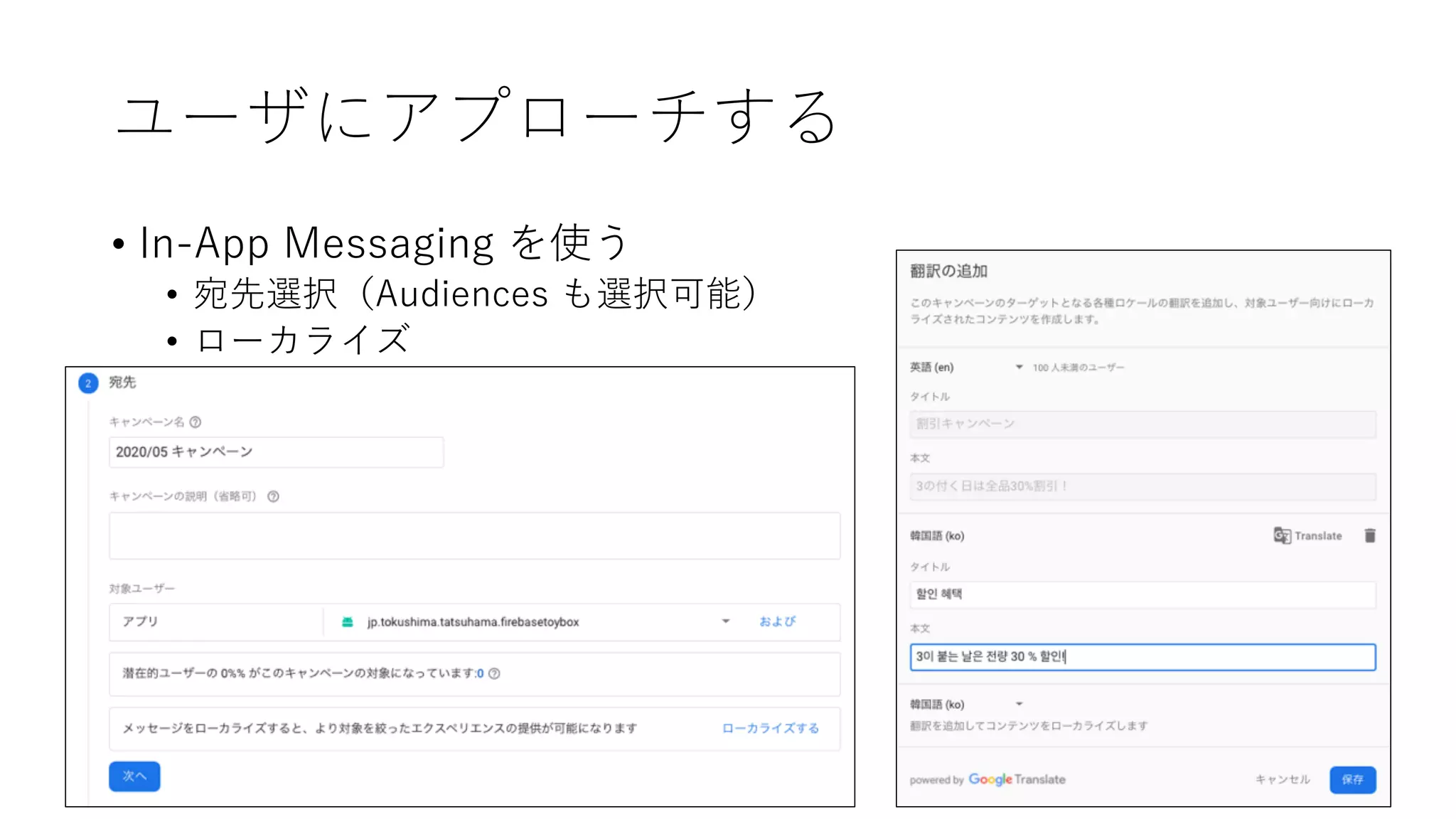Open the 英語 (en) language dropdown
Screen dimensions: 1456x819
pyautogui.click(x=1019, y=368)
